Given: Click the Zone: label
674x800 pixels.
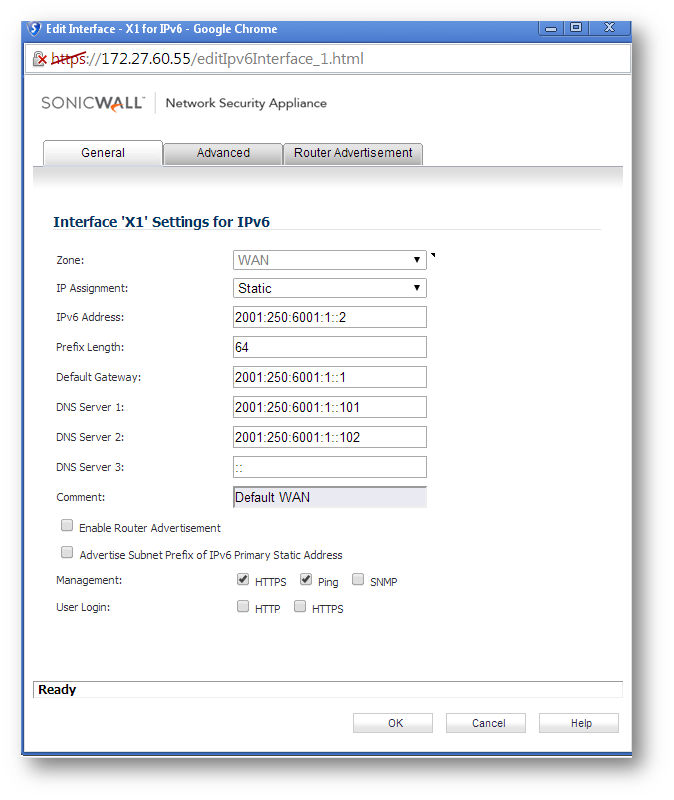Looking at the screenshot, I should point(70,260).
